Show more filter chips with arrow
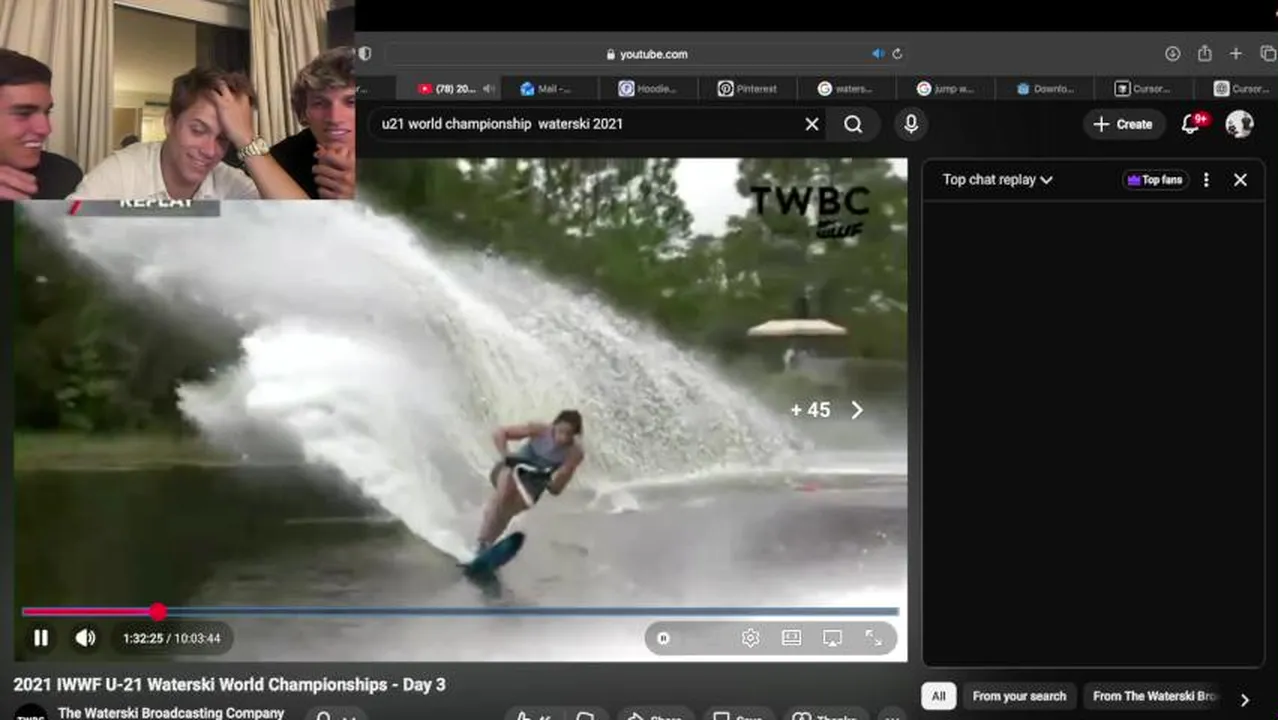1278x720 pixels. 1245,699
